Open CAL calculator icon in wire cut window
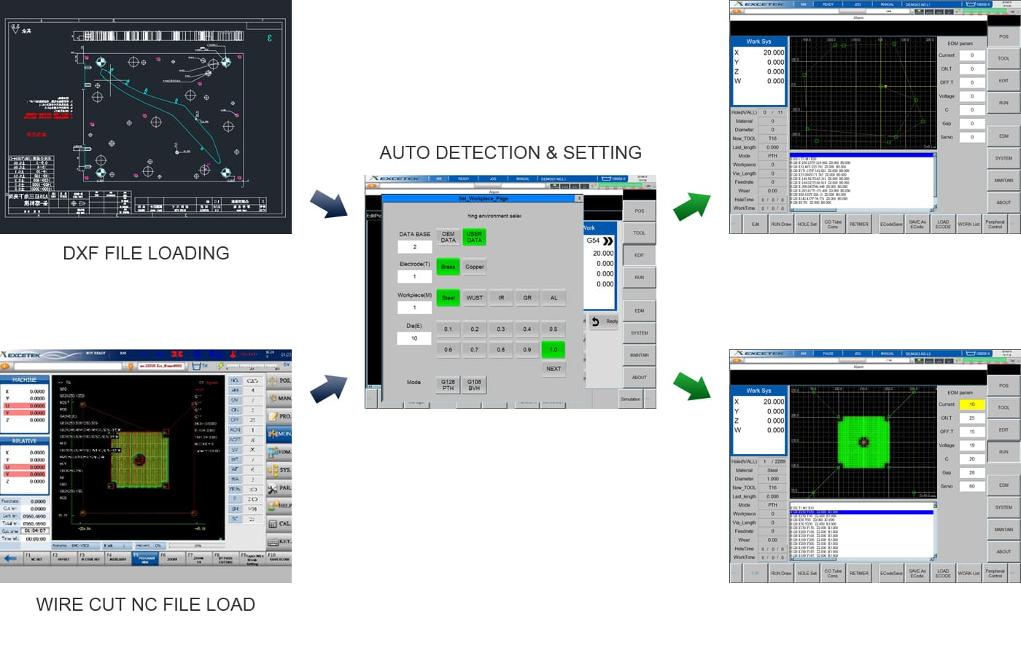 pyautogui.click(x=279, y=524)
